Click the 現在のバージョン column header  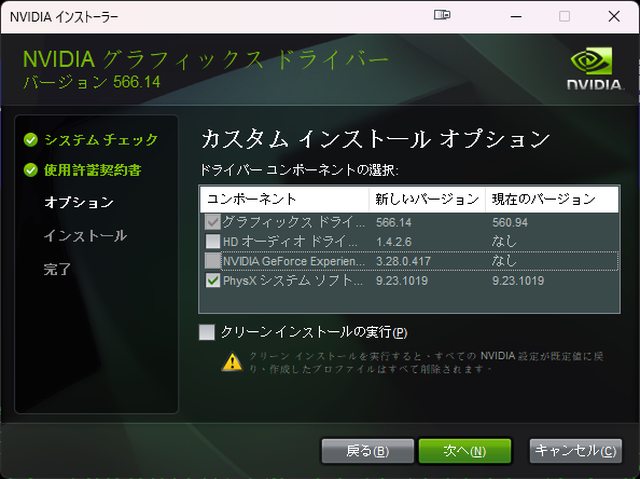click(543, 199)
